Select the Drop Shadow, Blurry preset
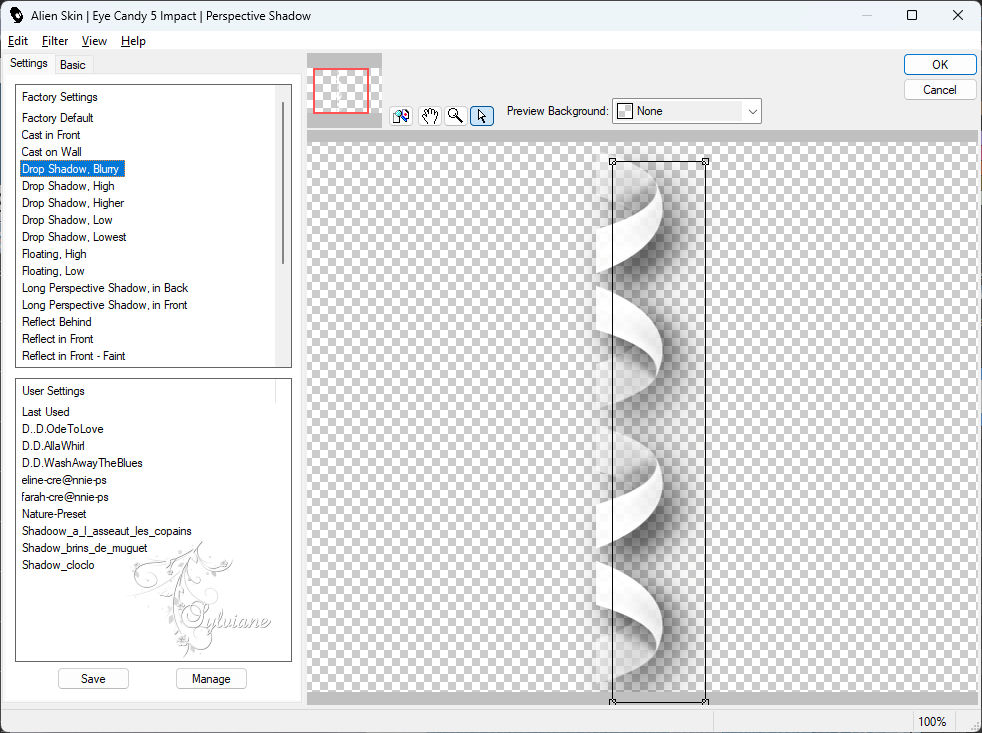The image size is (982, 733). pos(72,169)
